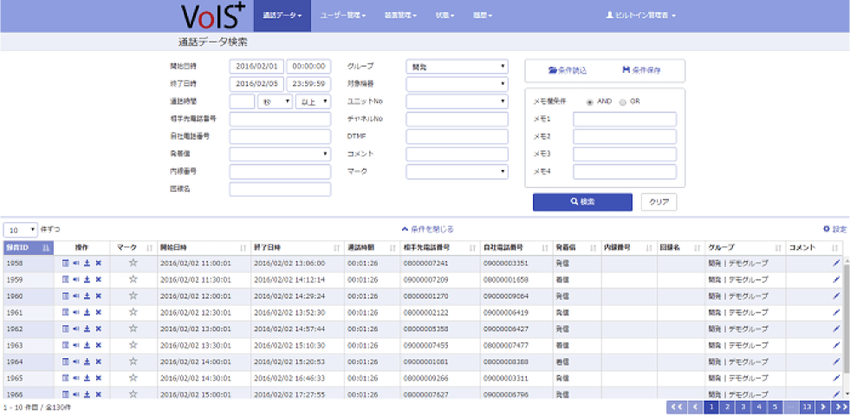Toggle star mark for recording 1965
The height and width of the screenshot is (417, 850).
click(x=133, y=377)
